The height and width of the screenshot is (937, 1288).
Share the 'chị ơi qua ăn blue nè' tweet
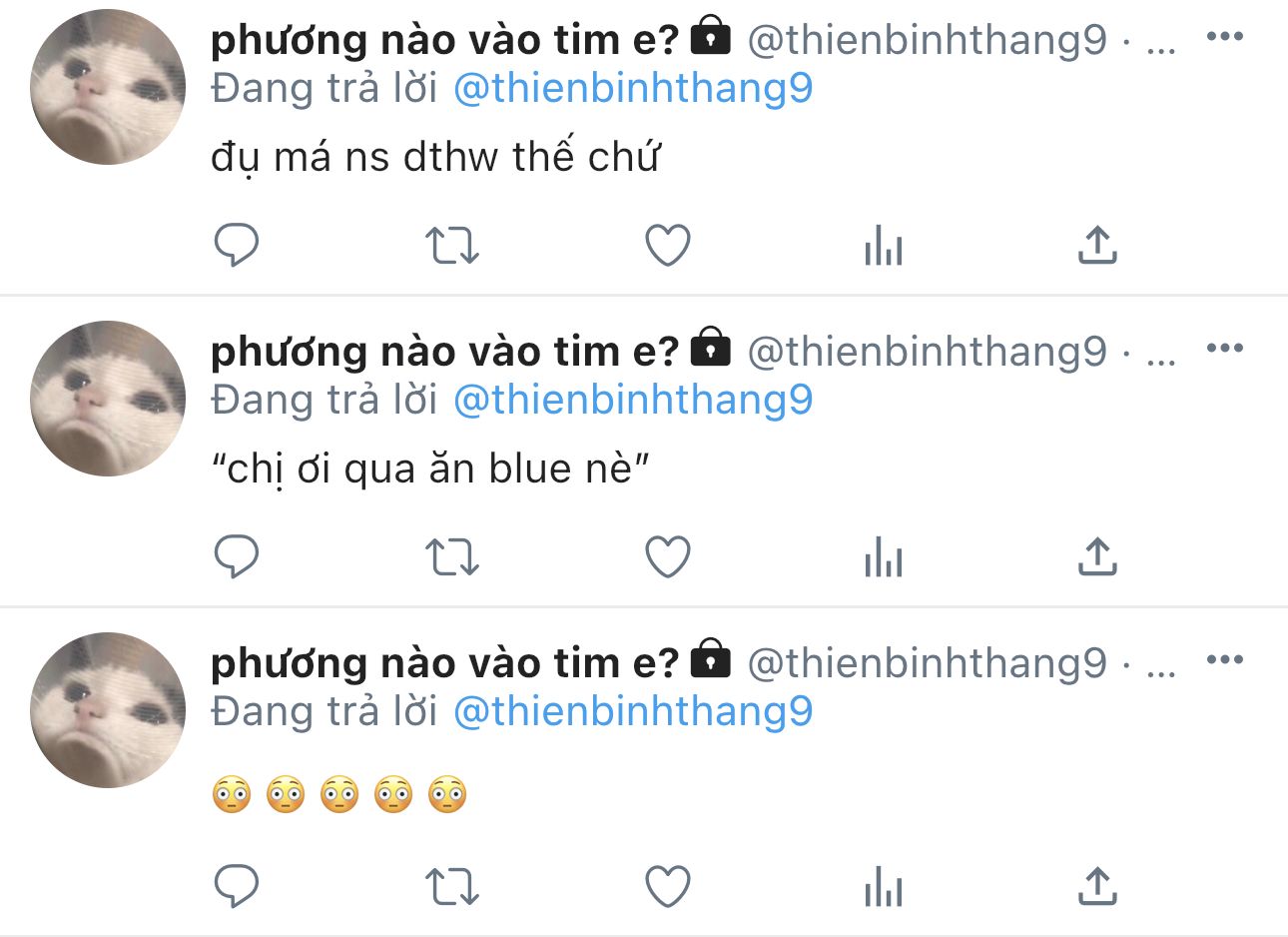pyautogui.click(x=1097, y=556)
